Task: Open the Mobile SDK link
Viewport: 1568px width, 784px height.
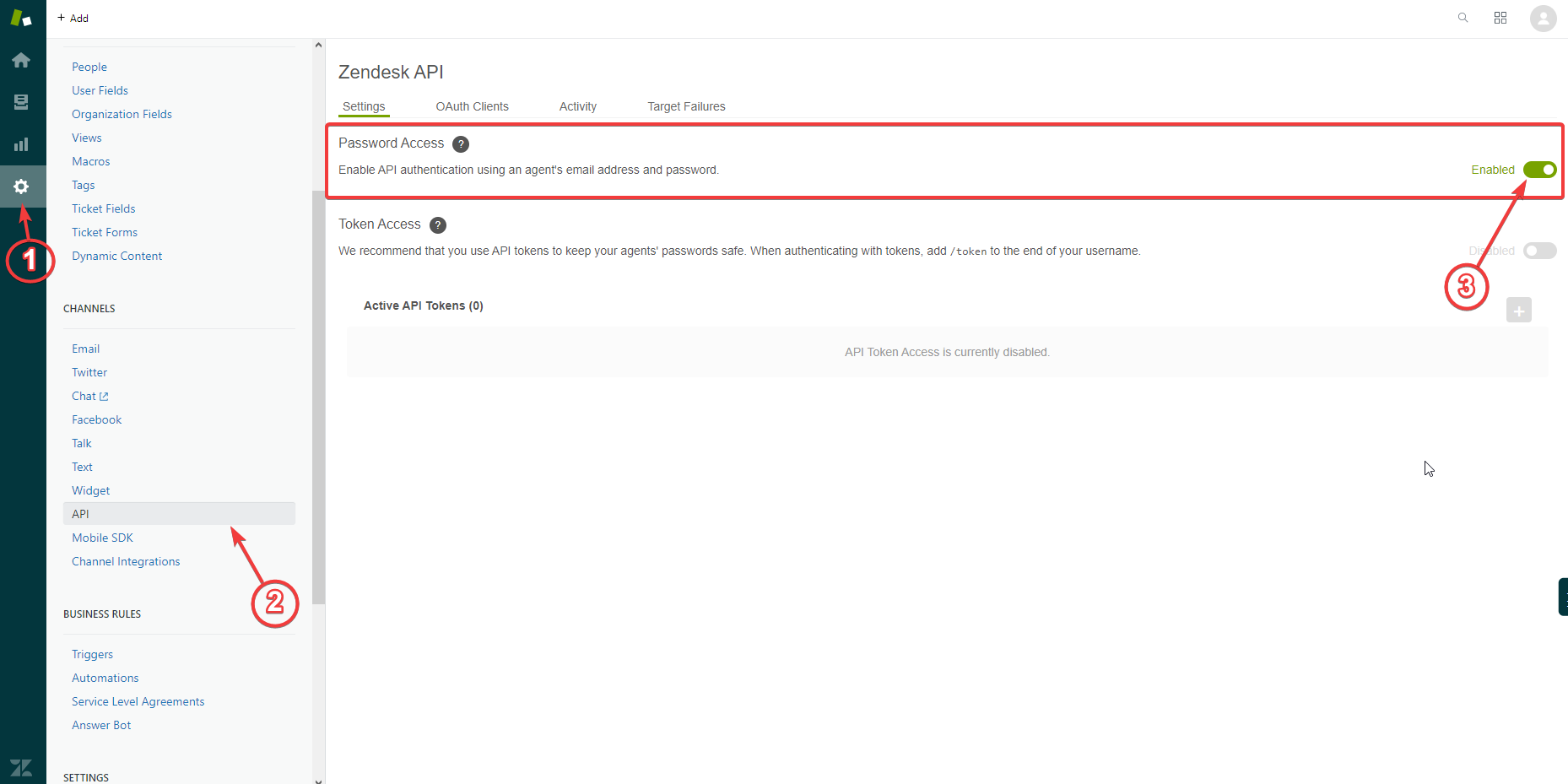Action: pos(103,538)
